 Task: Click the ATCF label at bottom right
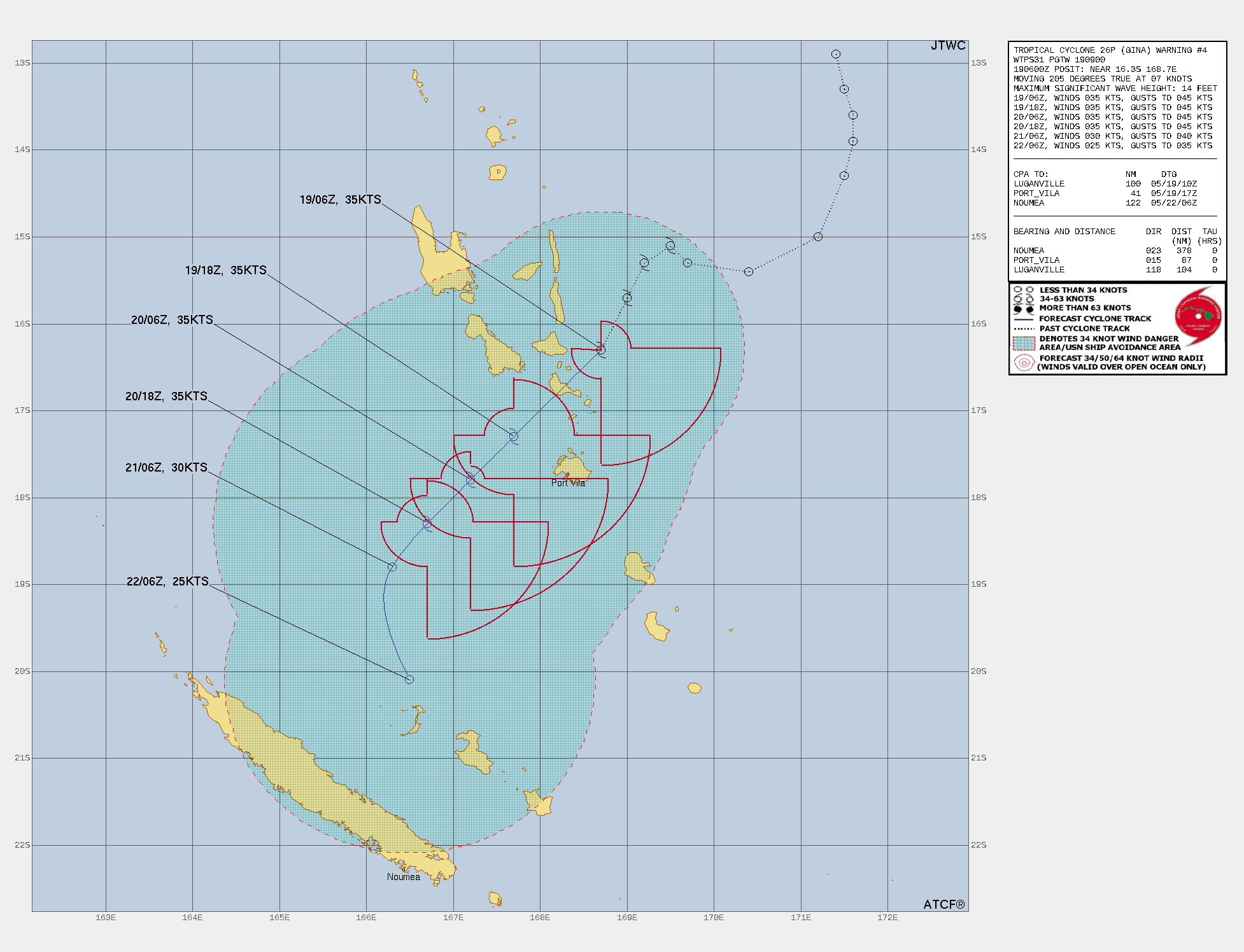click(x=944, y=904)
